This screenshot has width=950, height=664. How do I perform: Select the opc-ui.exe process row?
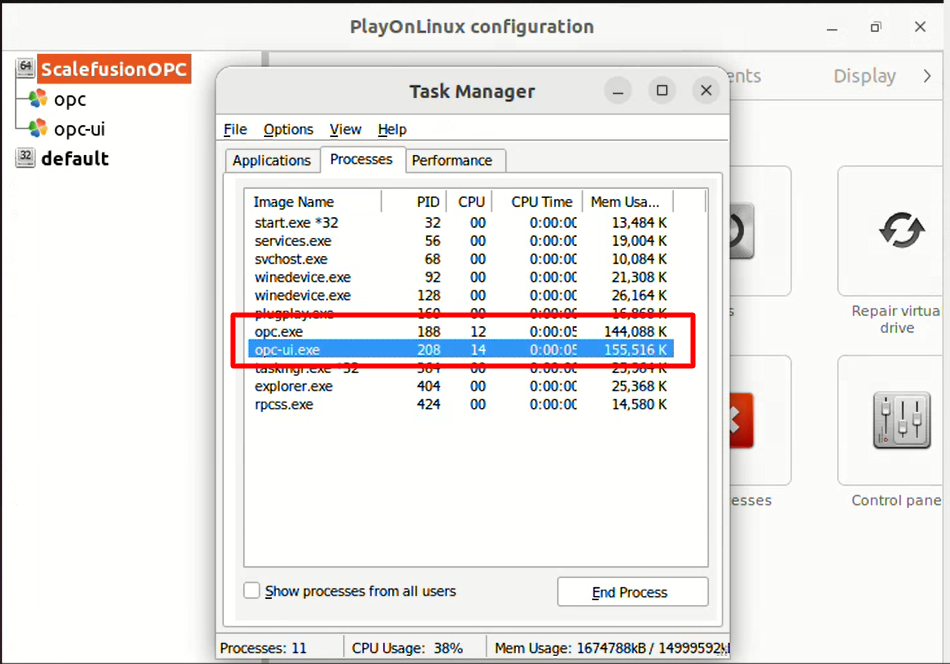pos(460,350)
